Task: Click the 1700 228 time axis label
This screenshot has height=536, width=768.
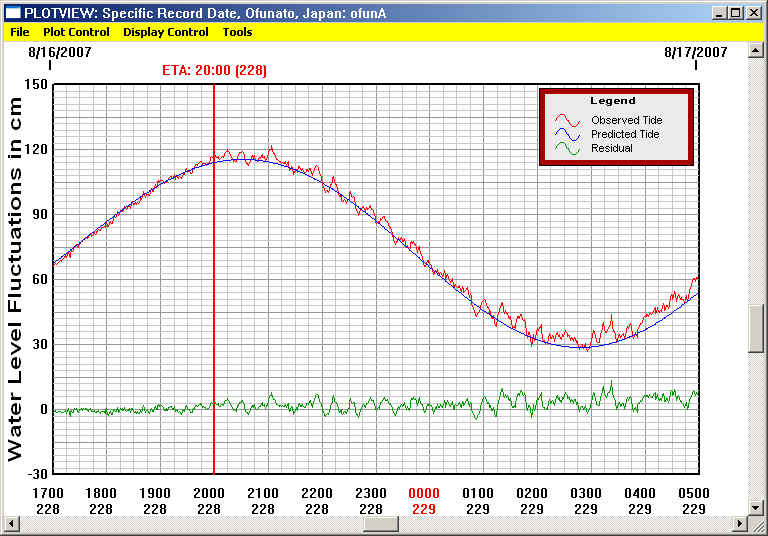Action: click(x=48, y=501)
